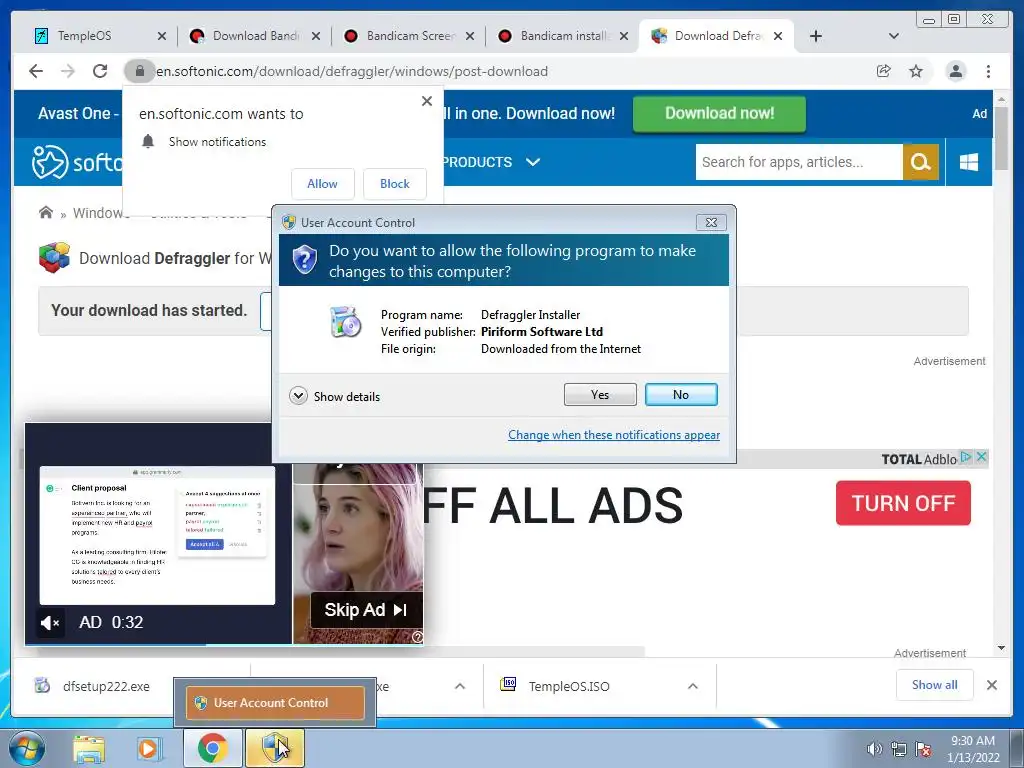Open Change when these notifications appear link
Screen dimensions: 1024x768
pyautogui.click(x=614, y=435)
